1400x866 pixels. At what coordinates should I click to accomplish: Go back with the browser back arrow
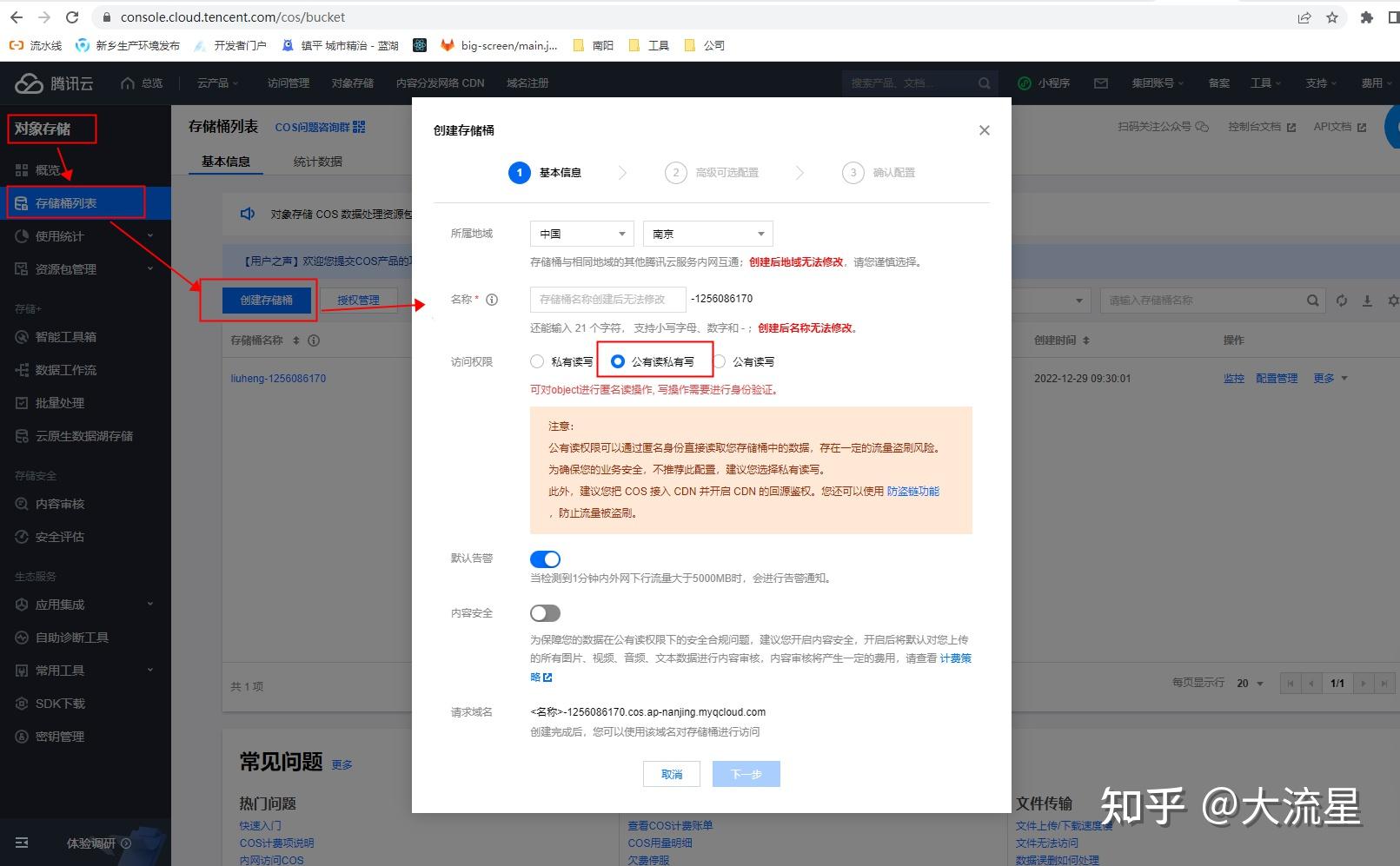(x=17, y=17)
